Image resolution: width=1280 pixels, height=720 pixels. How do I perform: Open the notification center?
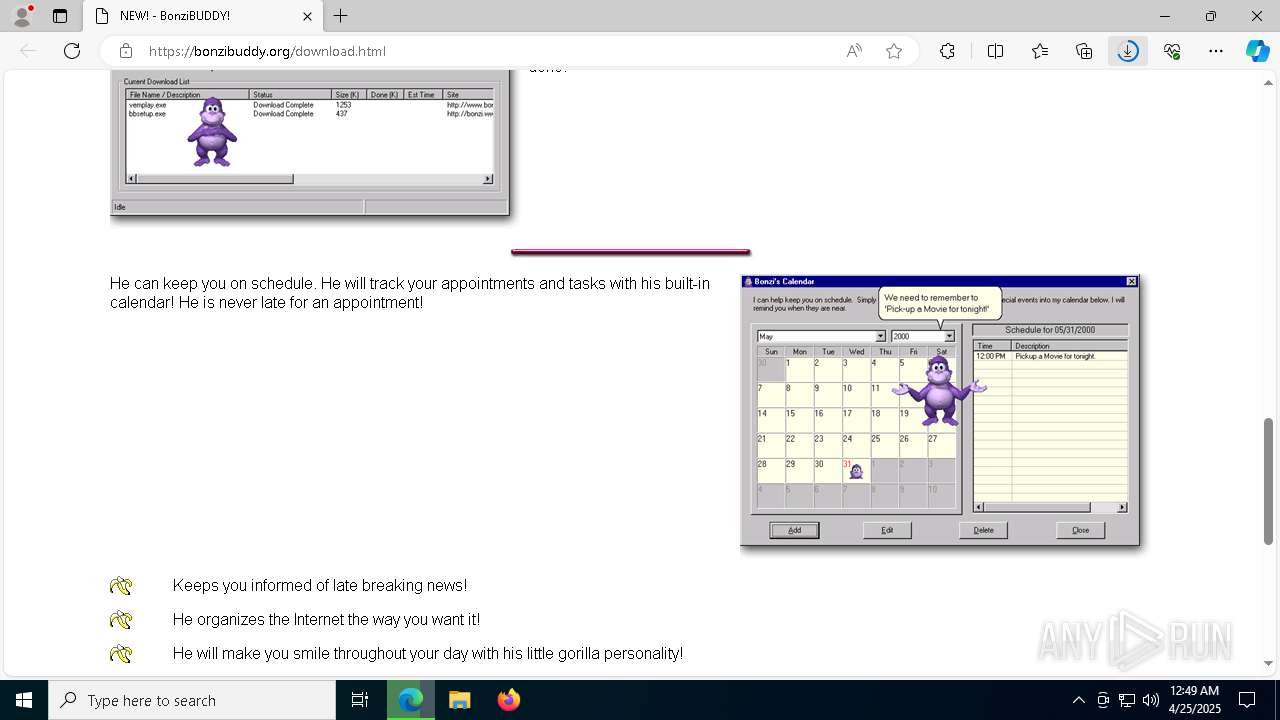(x=1247, y=700)
